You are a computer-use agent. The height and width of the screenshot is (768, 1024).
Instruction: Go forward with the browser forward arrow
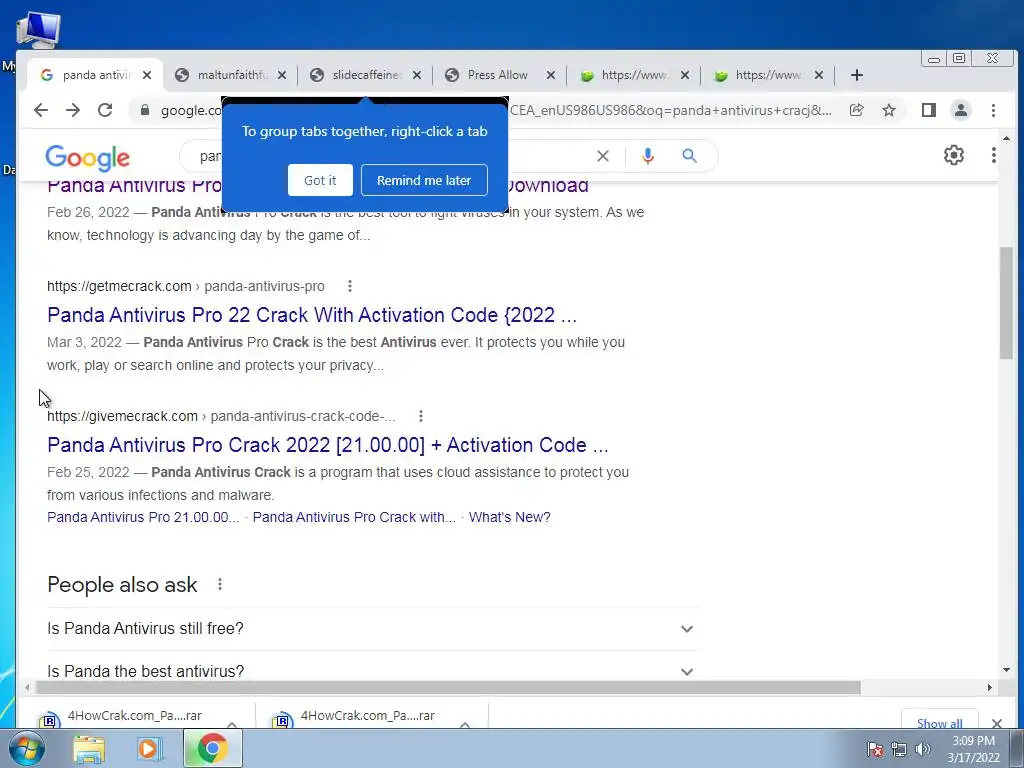pyautogui.click(x=73, y=110)
